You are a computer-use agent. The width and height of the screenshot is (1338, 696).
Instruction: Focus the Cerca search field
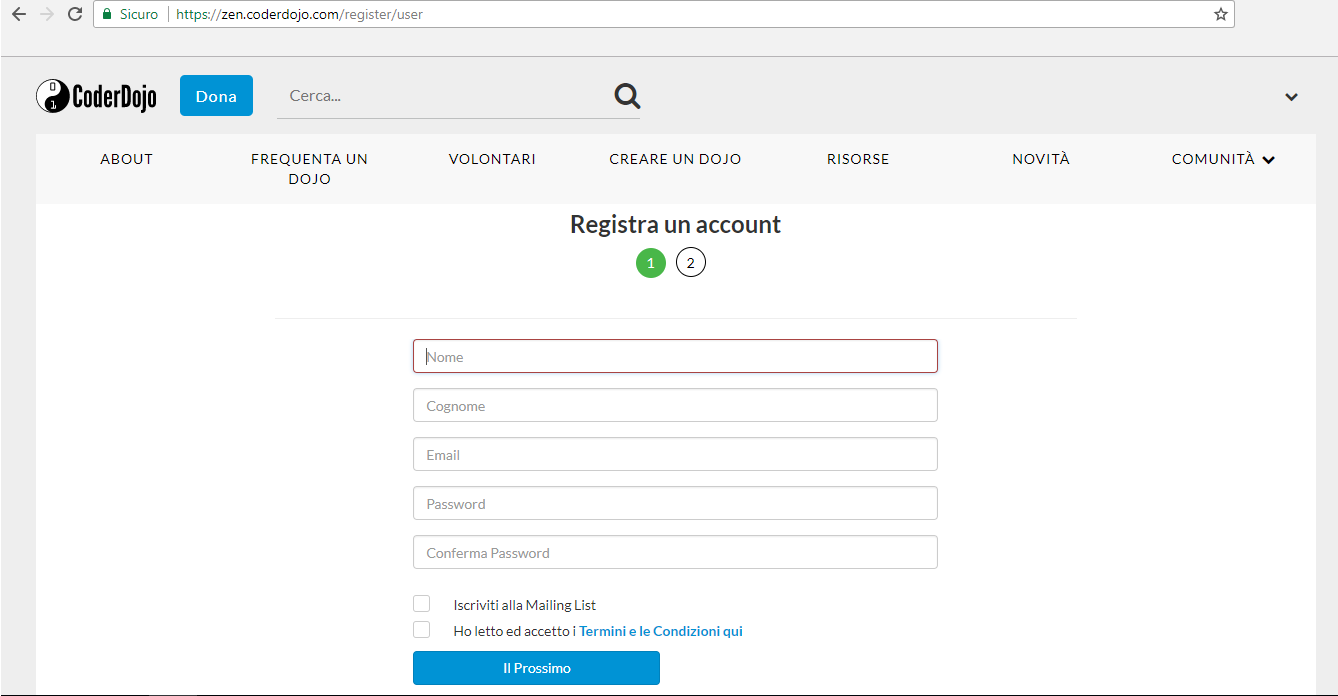tap(445, 96)
